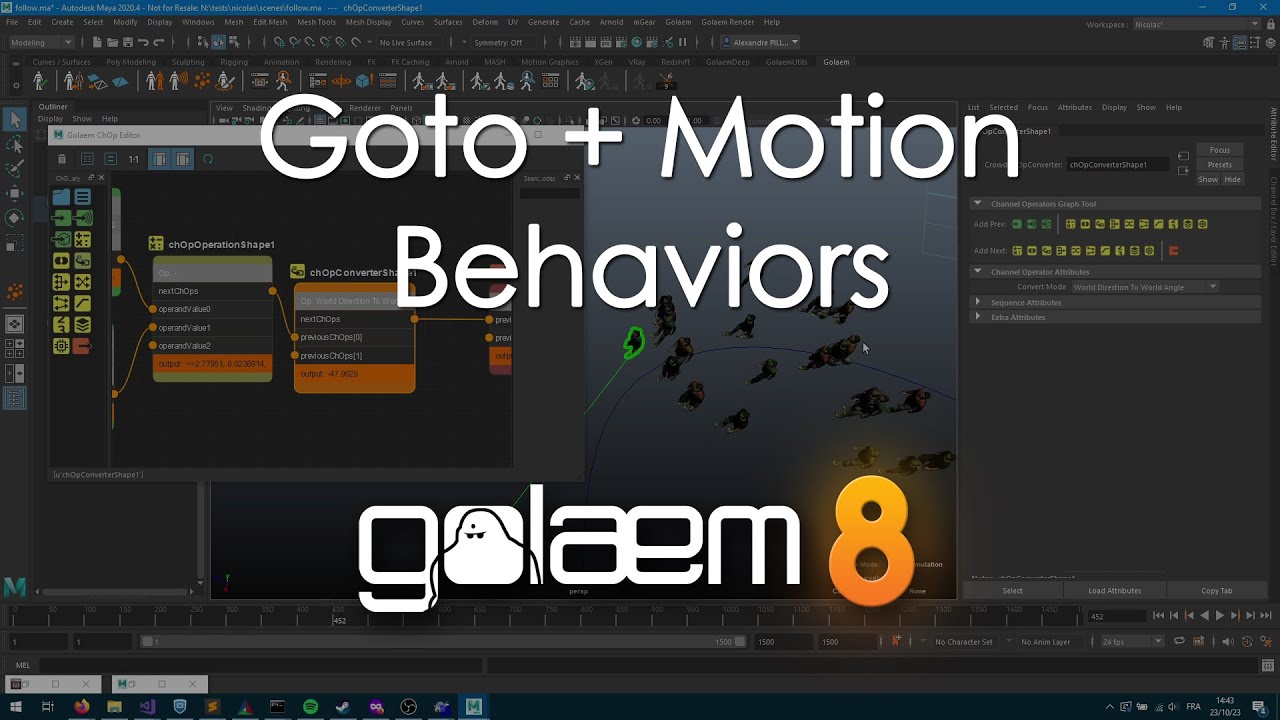Click the Load Attributes button
Screen dimensions: 1280x720
(1115, 591)
